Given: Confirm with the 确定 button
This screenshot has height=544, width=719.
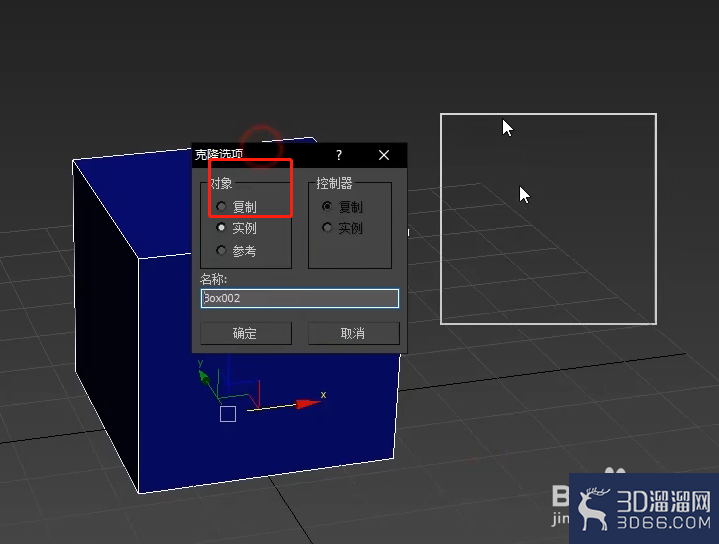Looking at the screenshot, I should (246, 333).
